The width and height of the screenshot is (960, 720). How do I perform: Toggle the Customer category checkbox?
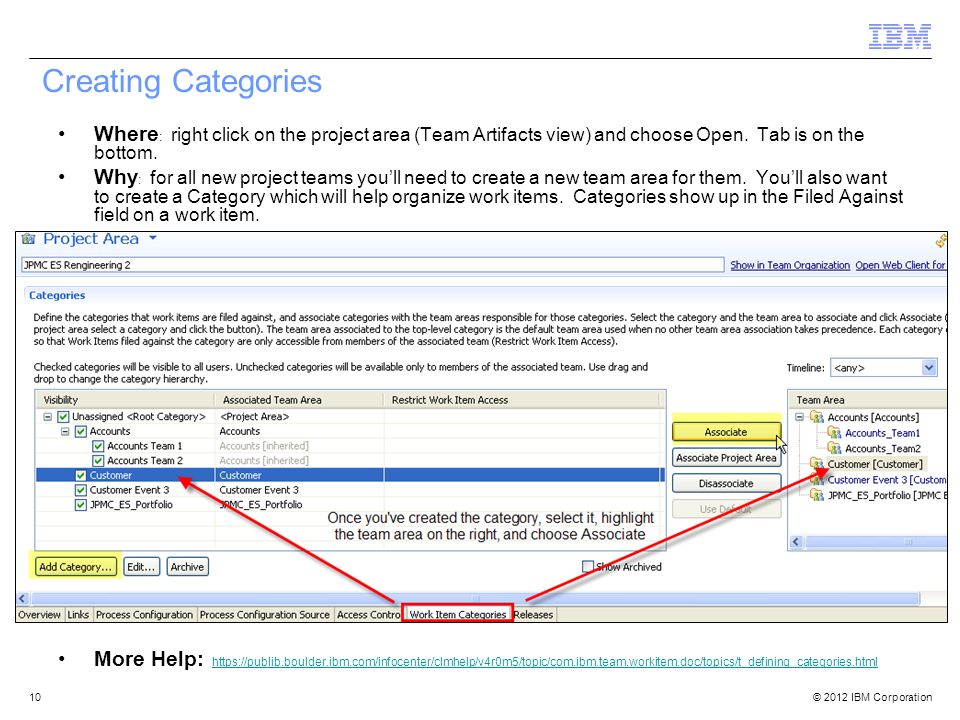tap(81, 476)
